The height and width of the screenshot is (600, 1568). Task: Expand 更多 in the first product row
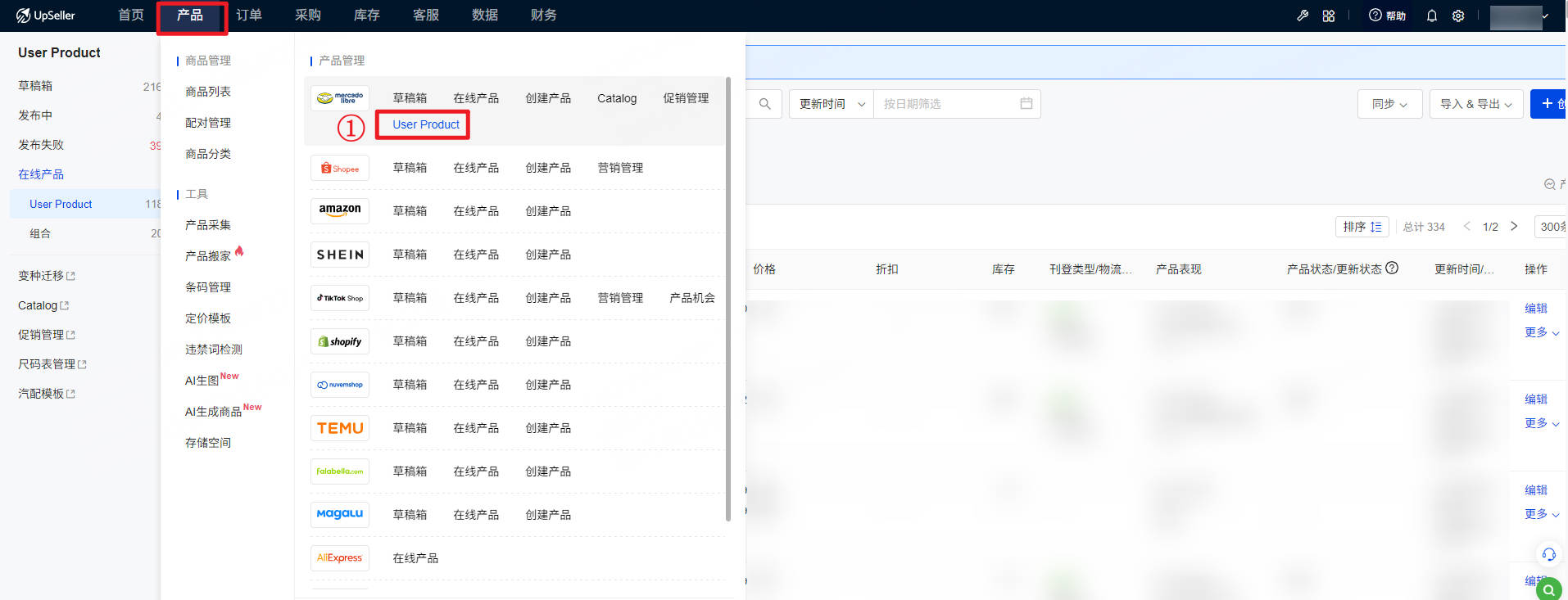(x=1542, y=332)
